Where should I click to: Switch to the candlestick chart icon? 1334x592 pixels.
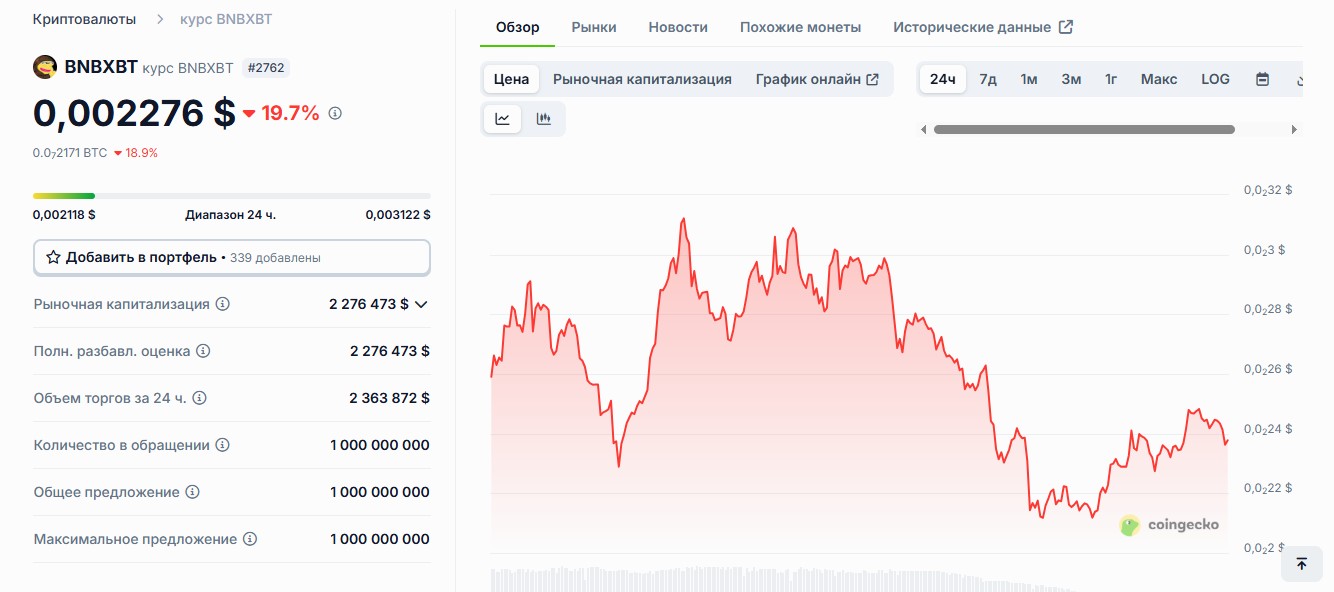544,119
